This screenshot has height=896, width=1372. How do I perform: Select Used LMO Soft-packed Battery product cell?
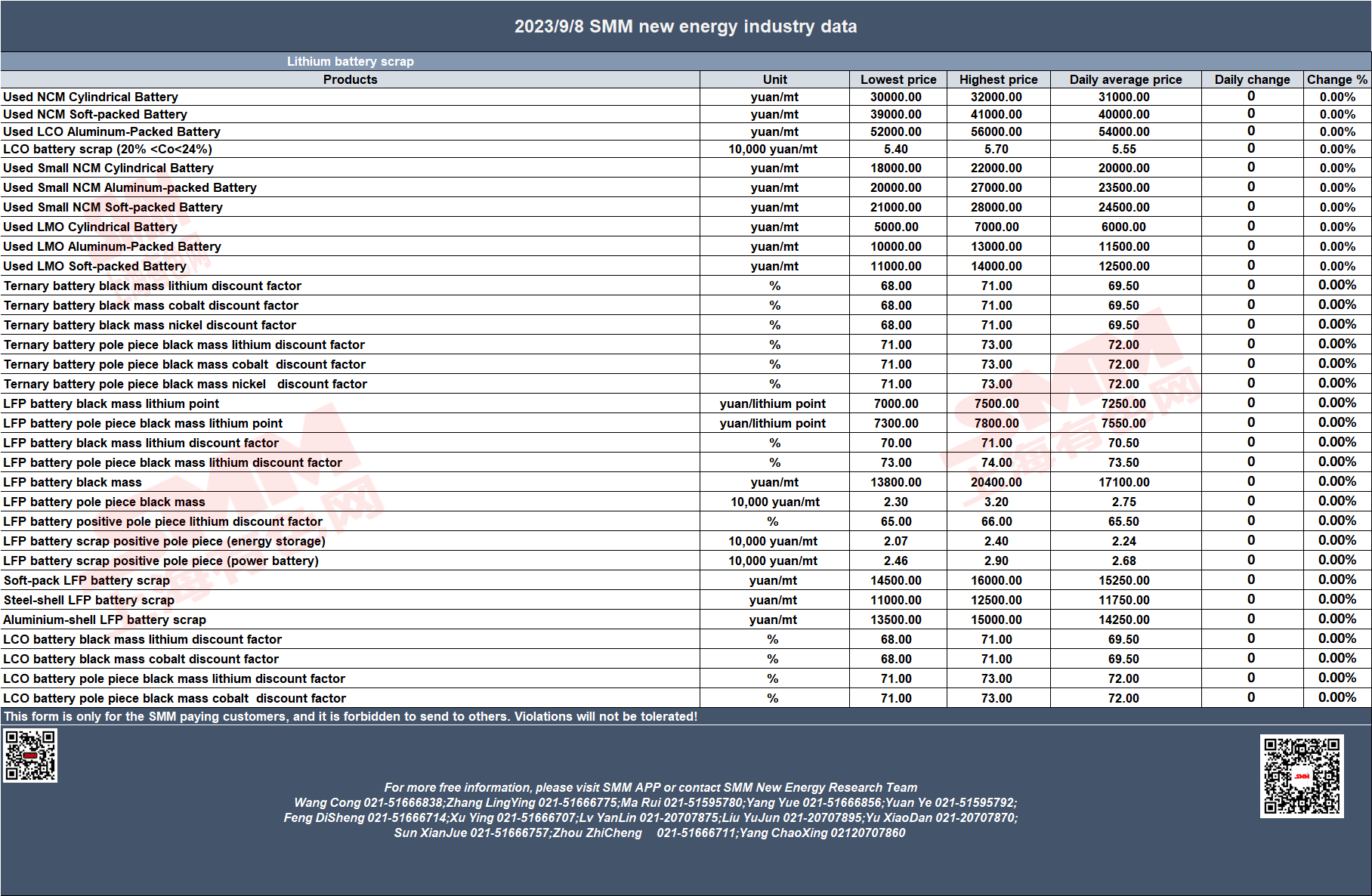pyautogui.click(x=350, y=266)
